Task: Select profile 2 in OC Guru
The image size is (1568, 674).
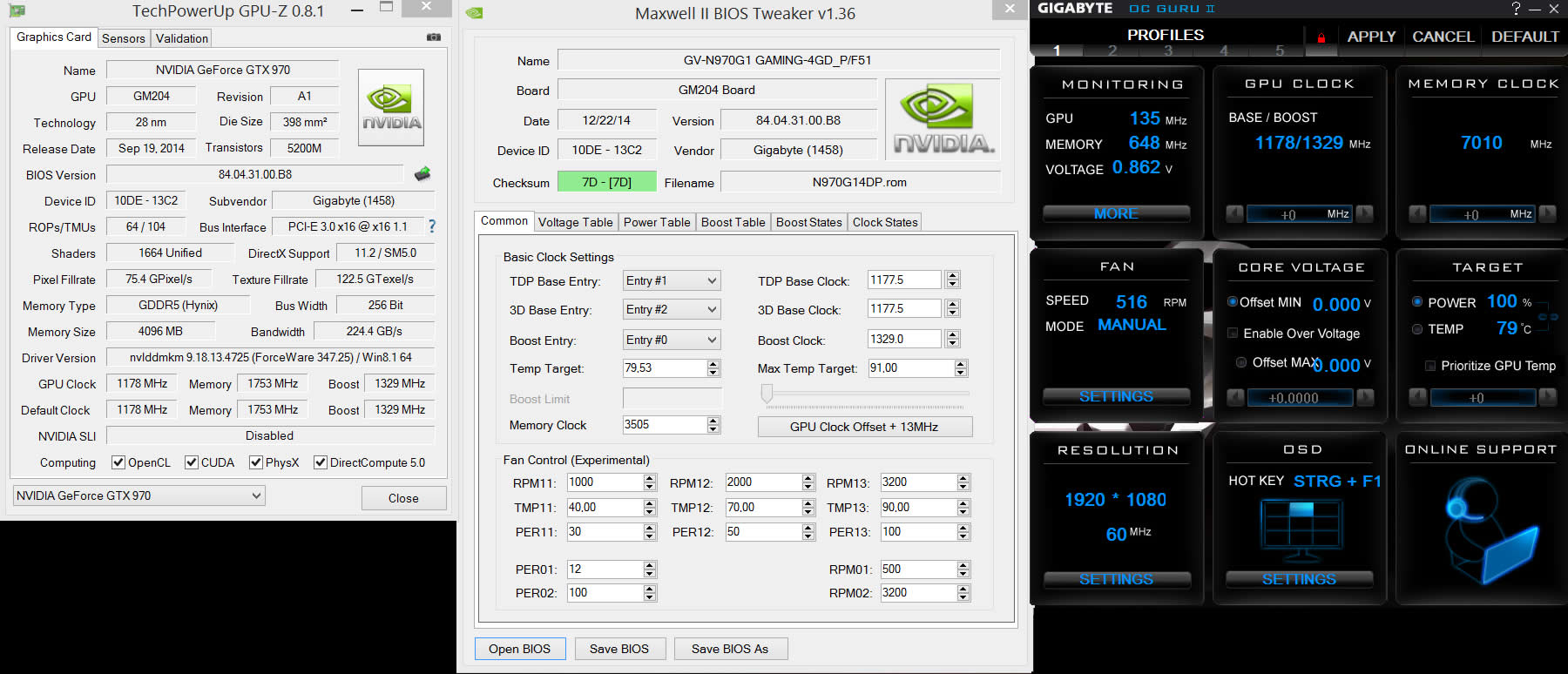Action: pyautogui.click(x=1112, y=51)
